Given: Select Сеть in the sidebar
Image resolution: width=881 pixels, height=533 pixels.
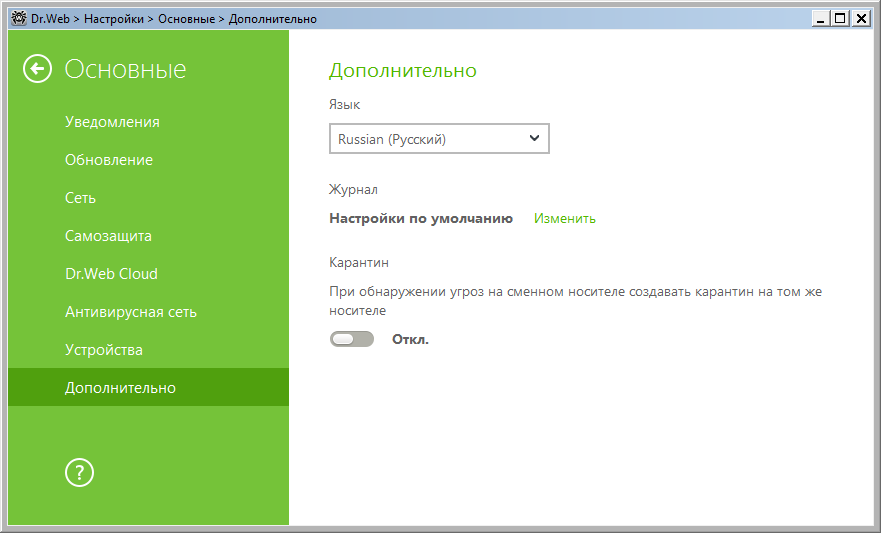Looking at the screenshot, I should 81,198.
